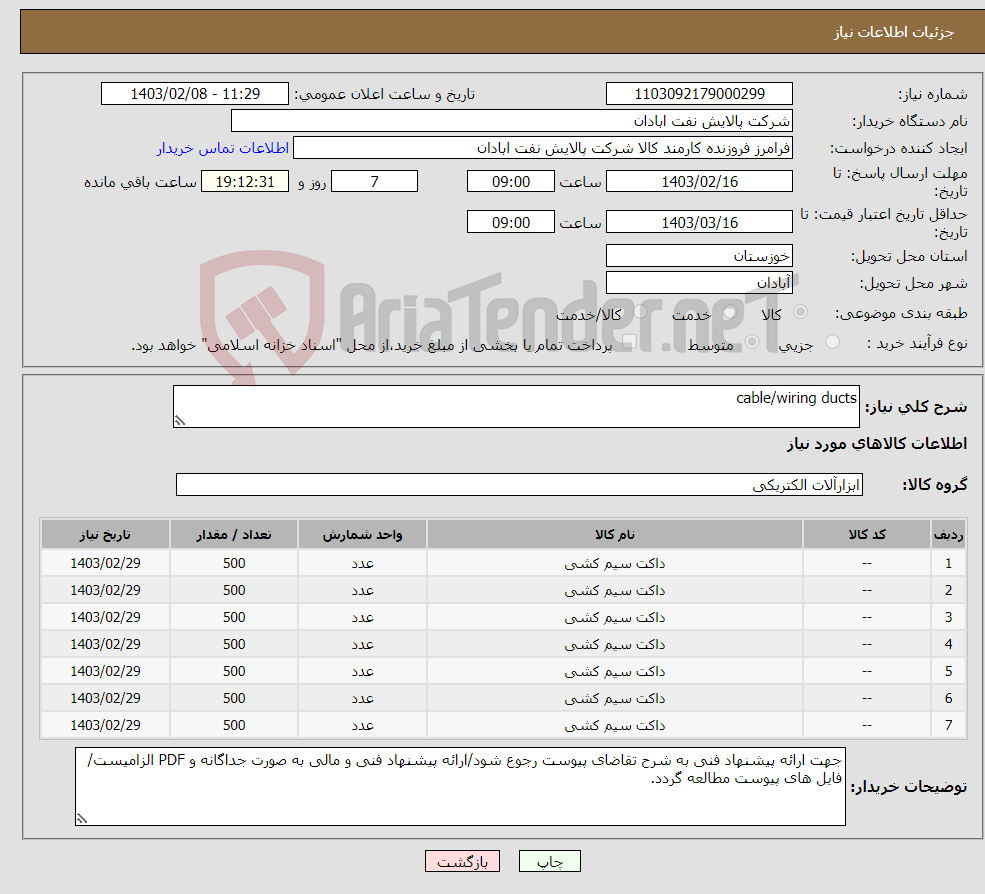Click the remaining days field showing 7
Viewport: 985px width, 894px height.
[x=374, y=182]
